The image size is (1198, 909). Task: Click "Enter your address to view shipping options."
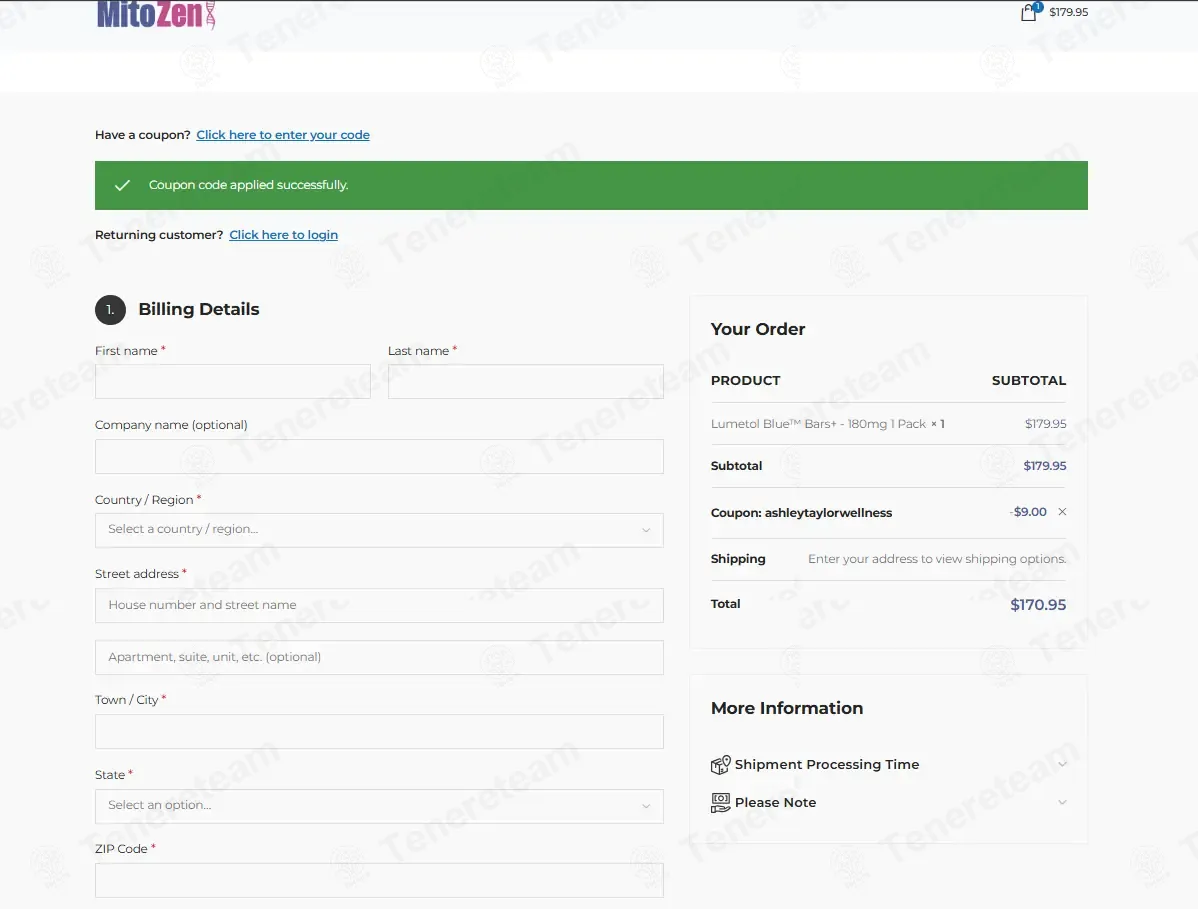coord(937,559)
